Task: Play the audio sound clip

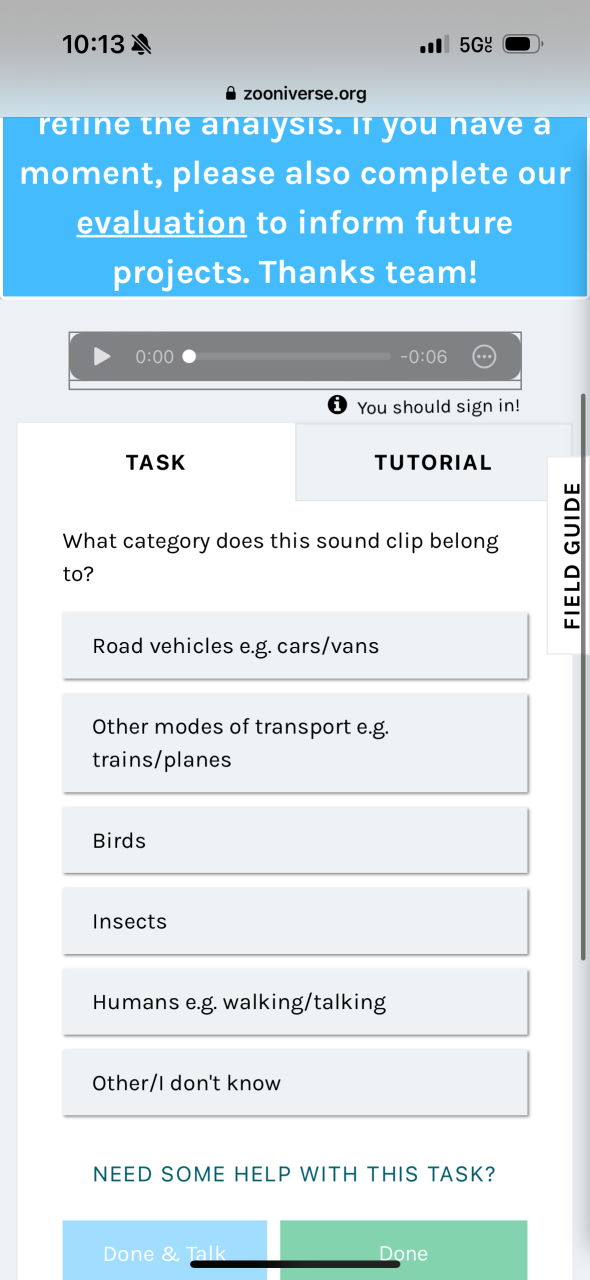Action: point(102,357)
